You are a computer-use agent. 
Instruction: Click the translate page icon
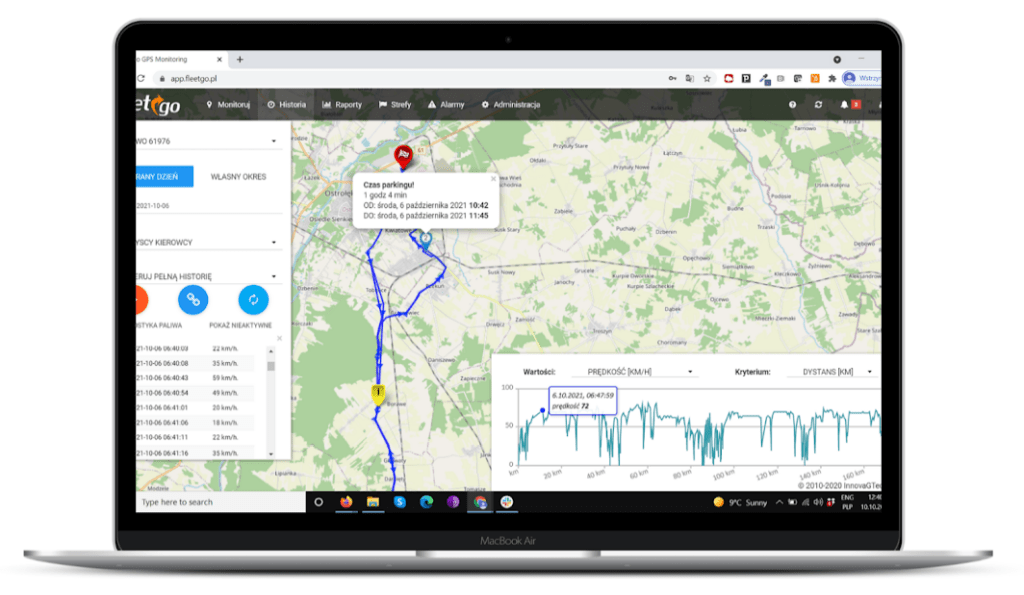tap(690, 78)
